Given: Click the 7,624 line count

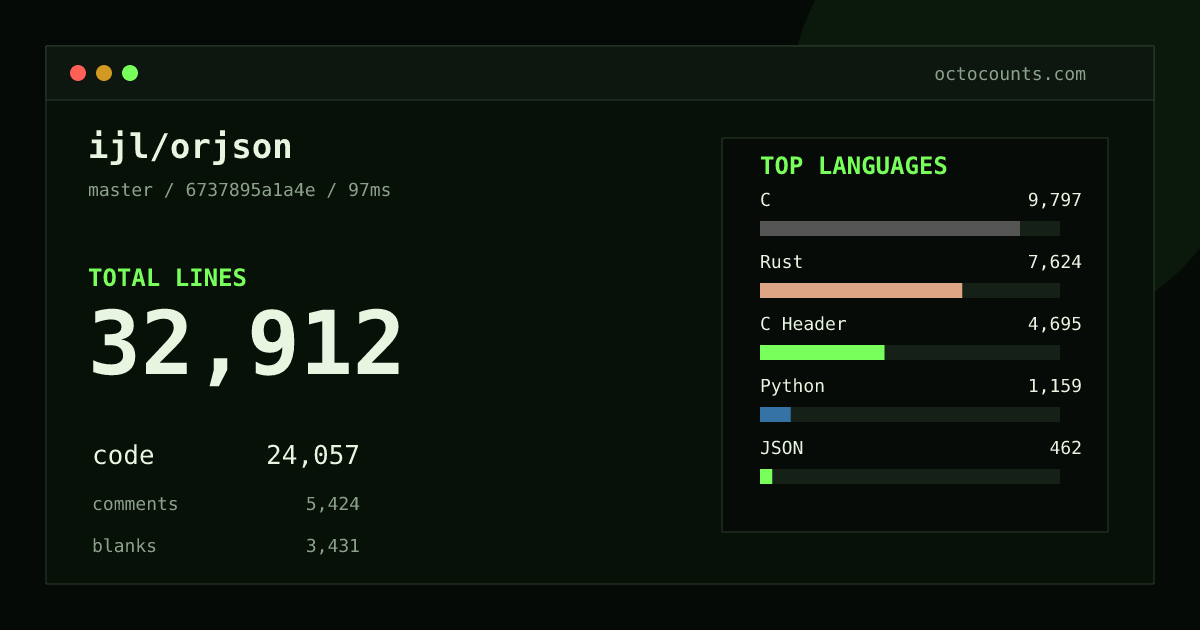Looking at the screenshot, I should (x=1055, y=262).
